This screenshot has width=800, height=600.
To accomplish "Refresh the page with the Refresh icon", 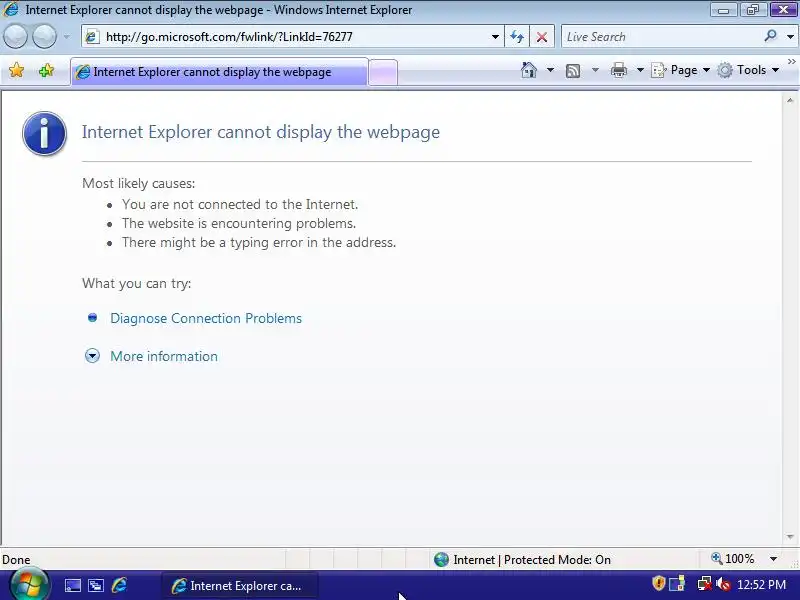I will point(517,37).
